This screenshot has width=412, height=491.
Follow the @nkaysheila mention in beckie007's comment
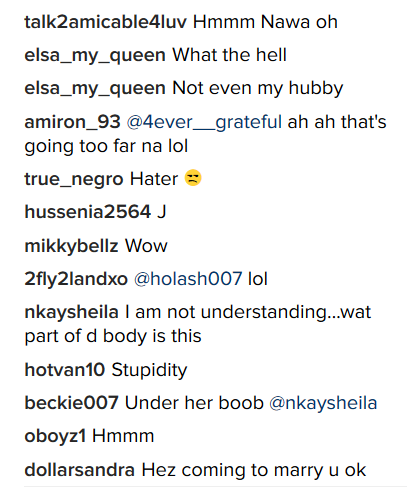click(323, 403)
